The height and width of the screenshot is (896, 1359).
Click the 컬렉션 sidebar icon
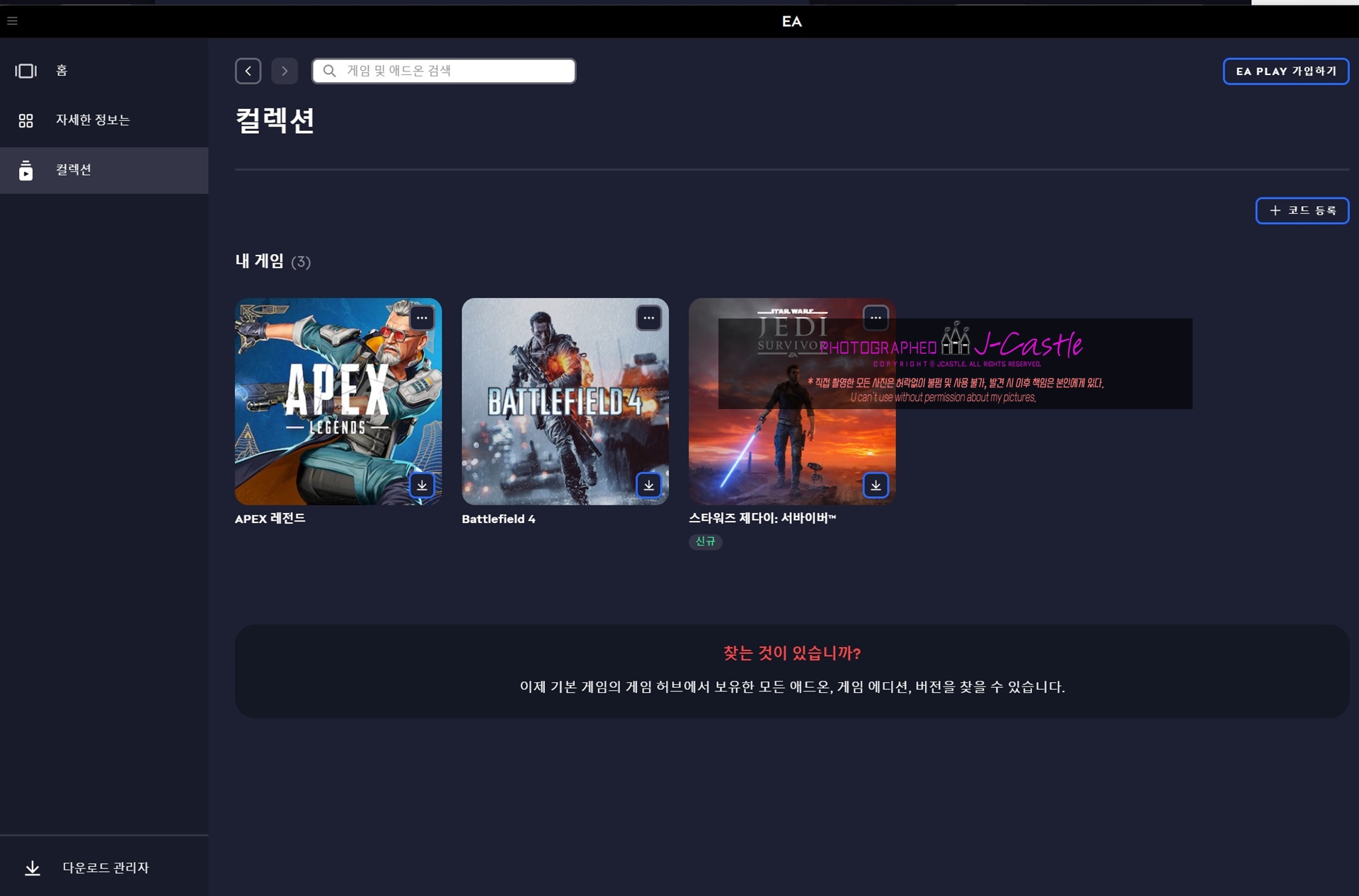point(26,171)
